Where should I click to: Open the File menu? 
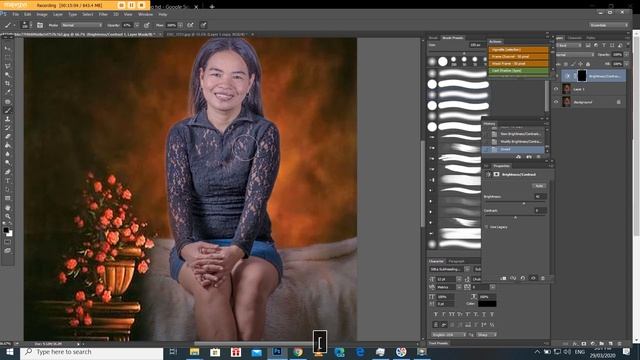coord(16,14)
